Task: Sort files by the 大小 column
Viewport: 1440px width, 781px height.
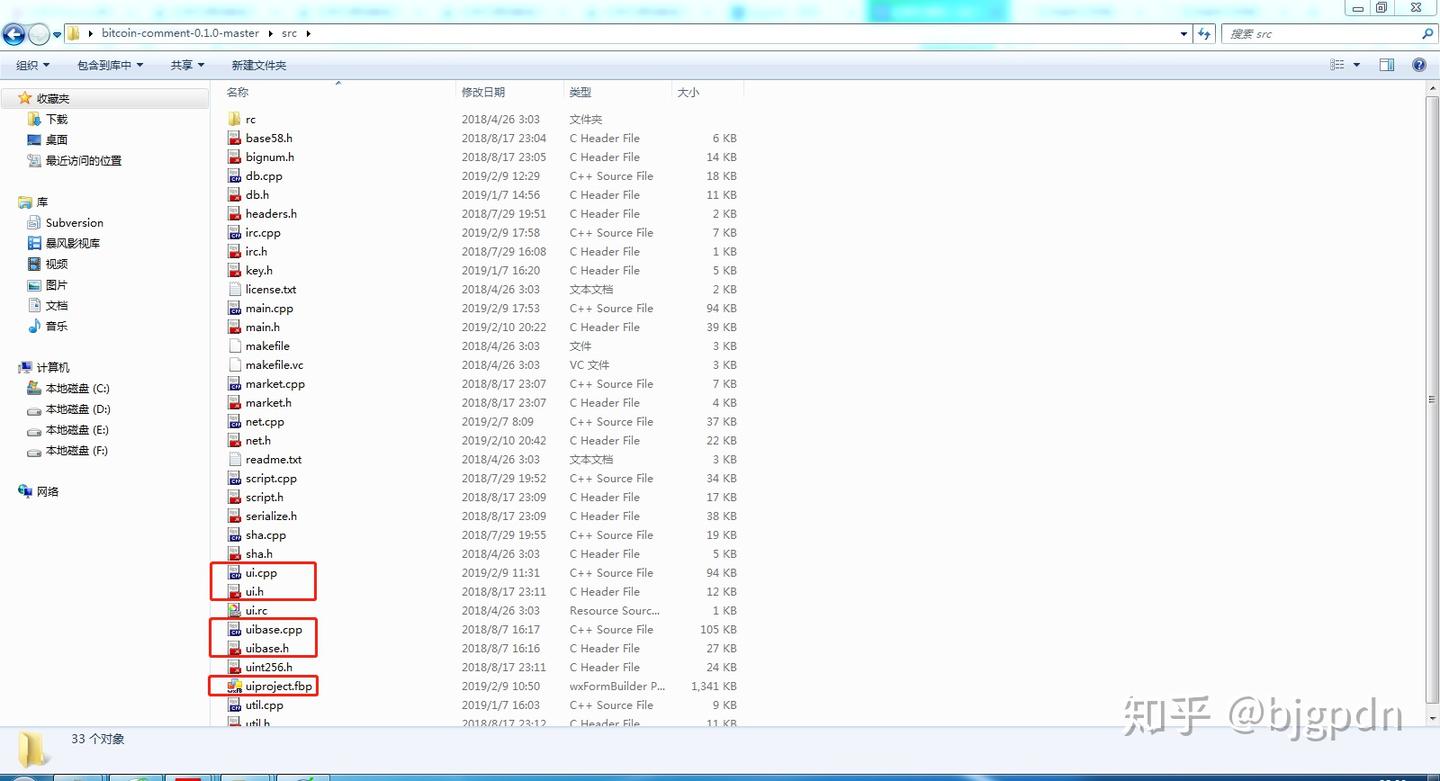Action: point(707,92)
